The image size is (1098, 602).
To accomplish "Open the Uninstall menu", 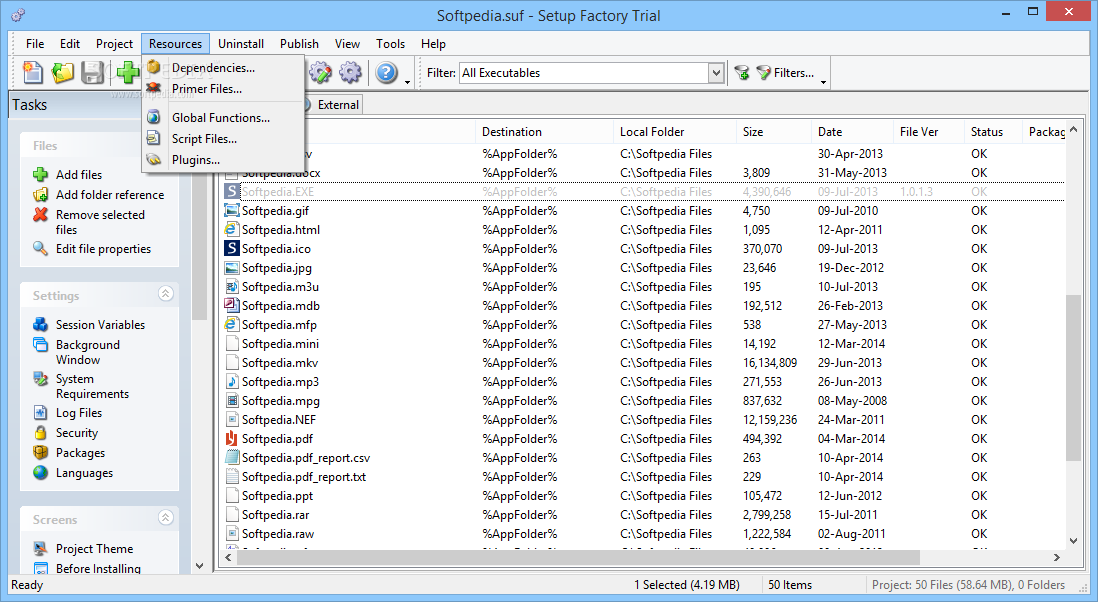I will click(x=241, y=43).
